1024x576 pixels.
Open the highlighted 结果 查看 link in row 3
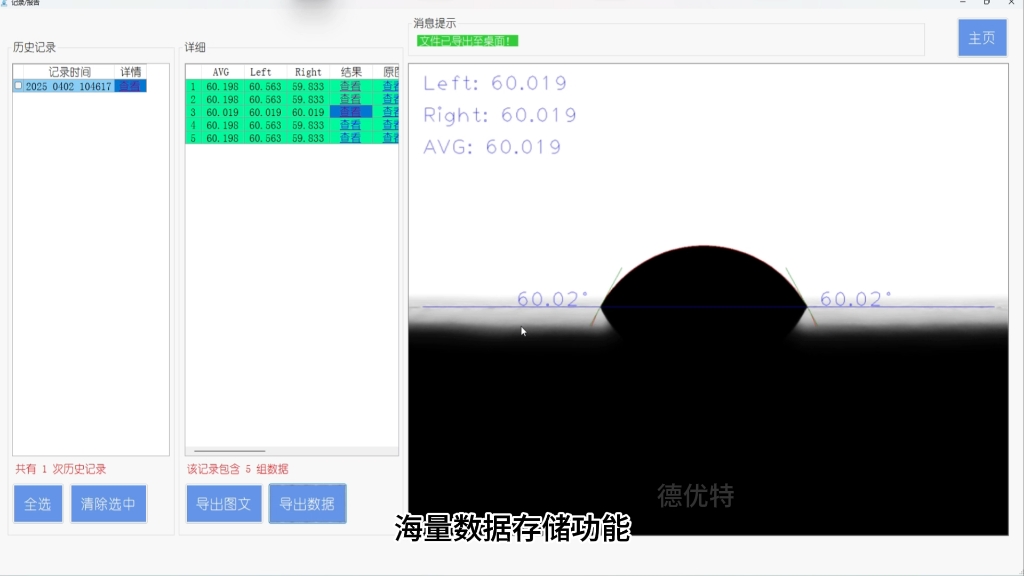pos(351,112)
